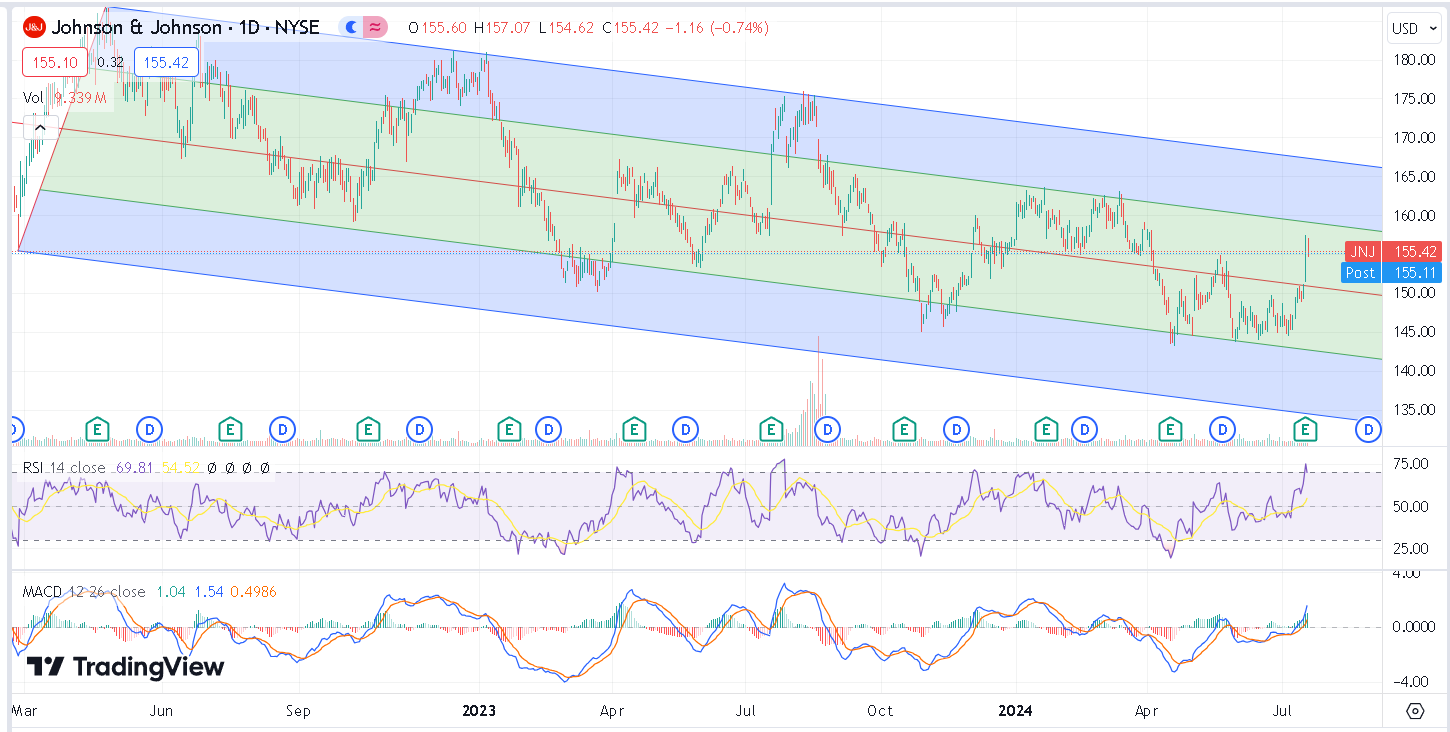The height and width of the screenshot is (732, 1450).
Task: Click the Jun label on time axis
Action: tap(161, 711)
